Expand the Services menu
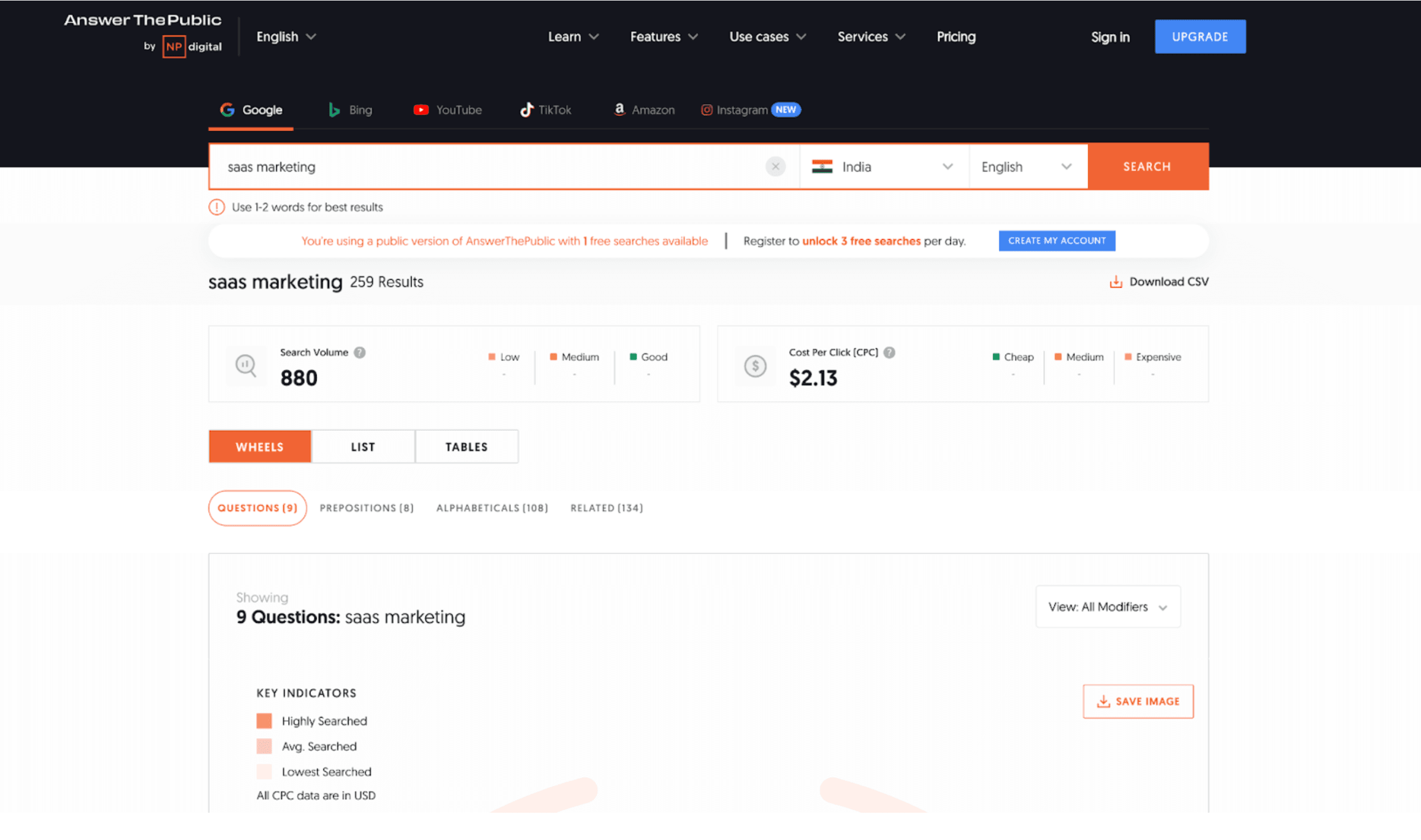This screenshot has height=840, width=1421. click(871, 37)
